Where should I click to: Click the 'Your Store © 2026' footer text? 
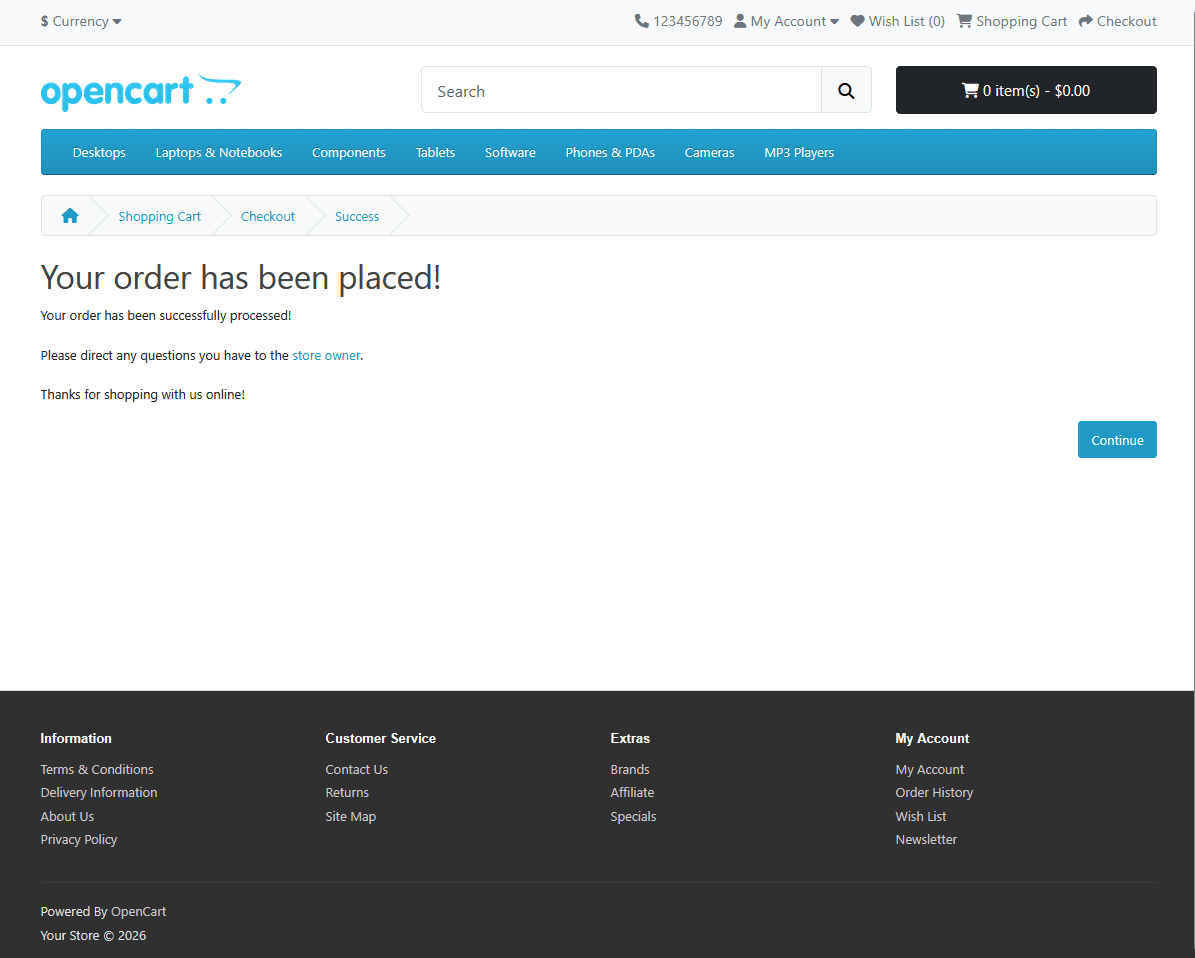coord(93,935)
